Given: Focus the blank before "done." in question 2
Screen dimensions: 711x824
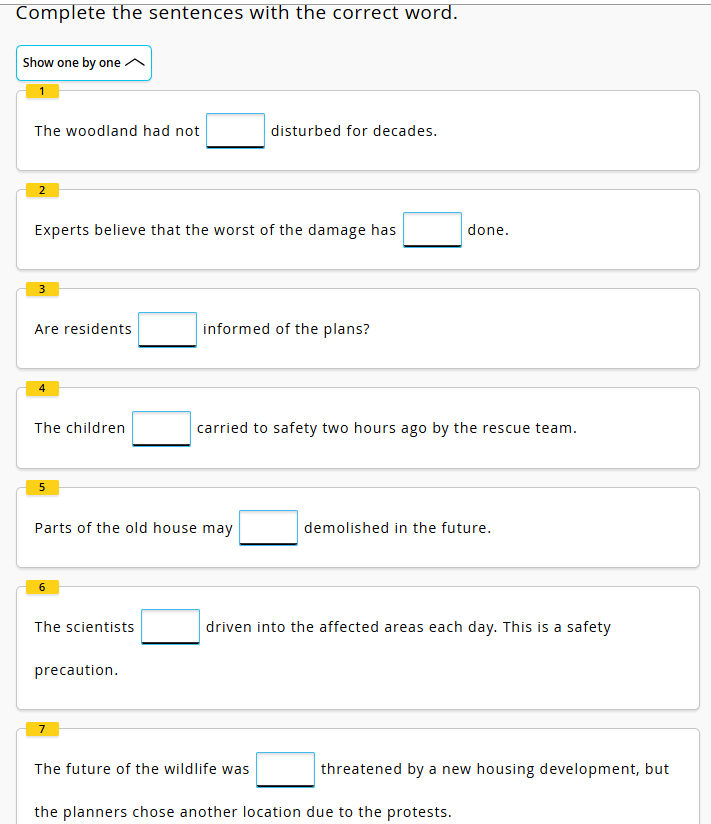Looking at the screenshot, I should [x=432, y=229].
